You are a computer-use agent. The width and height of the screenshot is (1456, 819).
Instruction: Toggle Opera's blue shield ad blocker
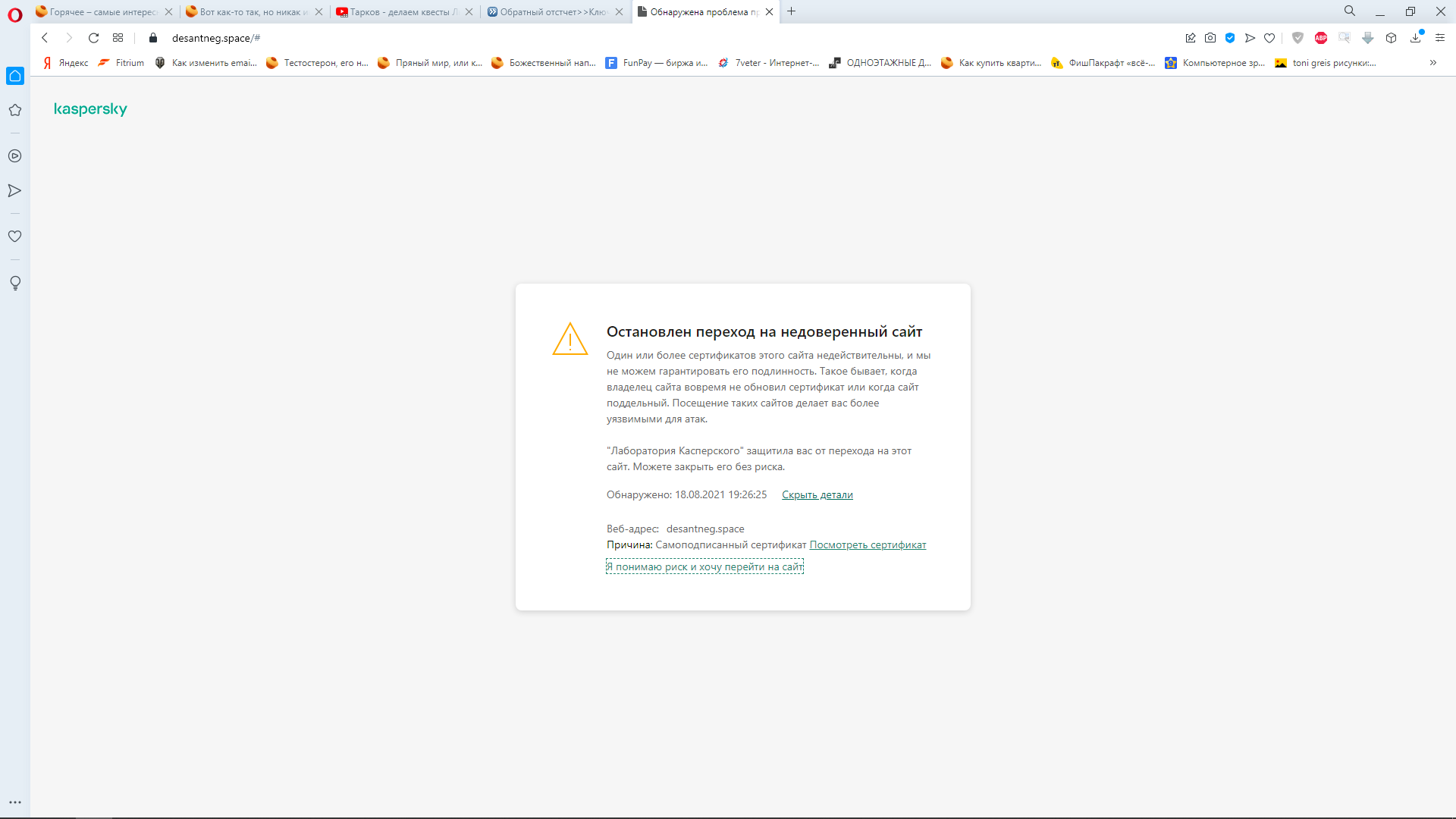(x=1230, y=38)
